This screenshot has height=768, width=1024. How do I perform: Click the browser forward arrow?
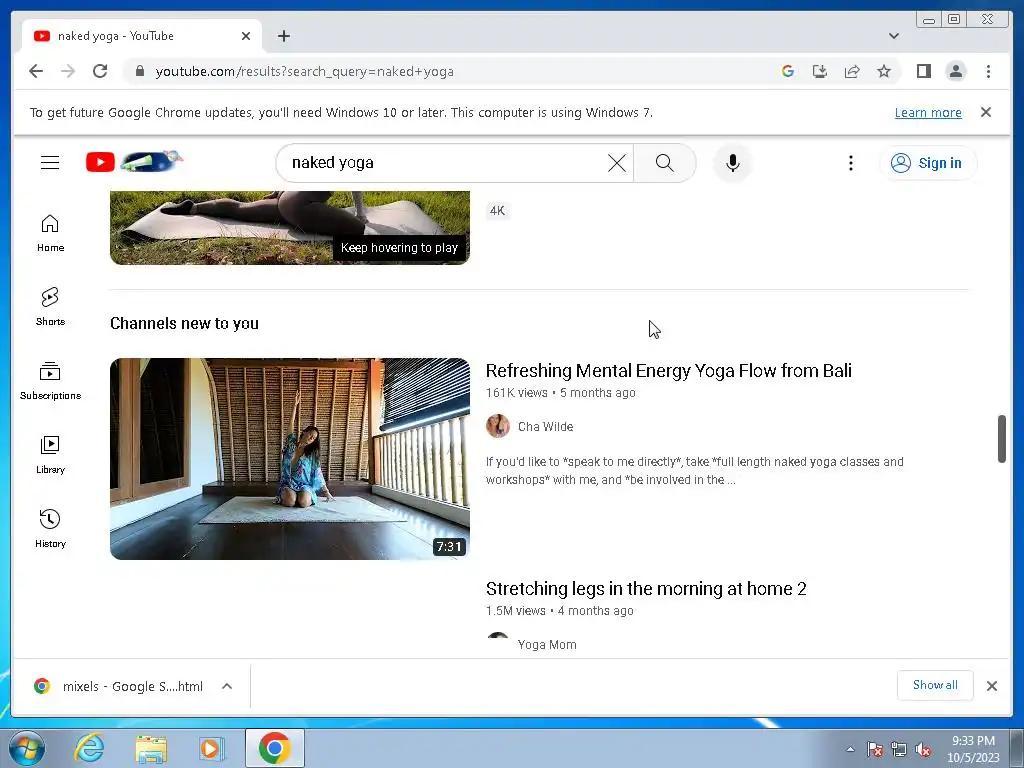[68, 71]
